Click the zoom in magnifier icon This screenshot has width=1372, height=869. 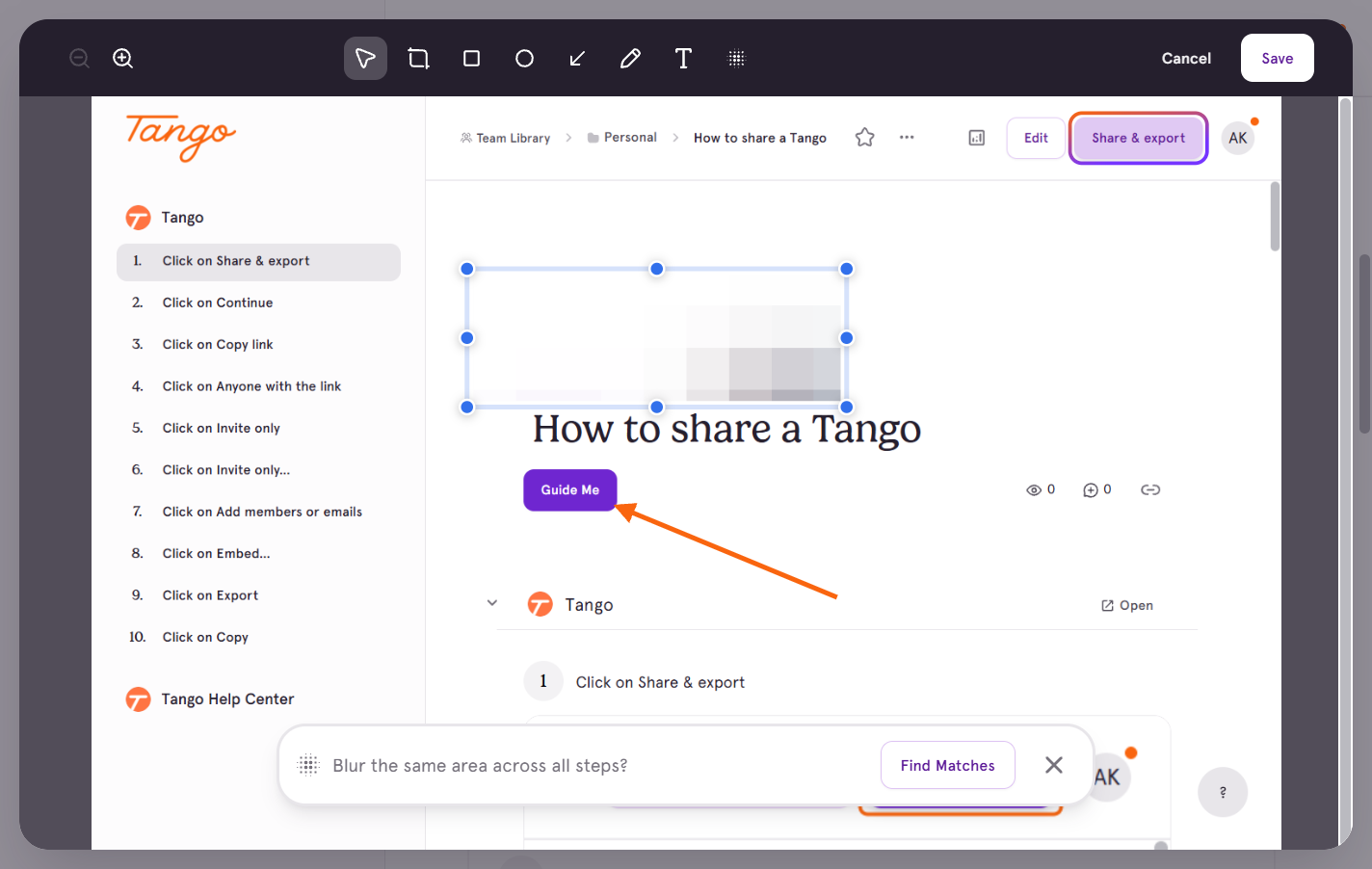123,59
